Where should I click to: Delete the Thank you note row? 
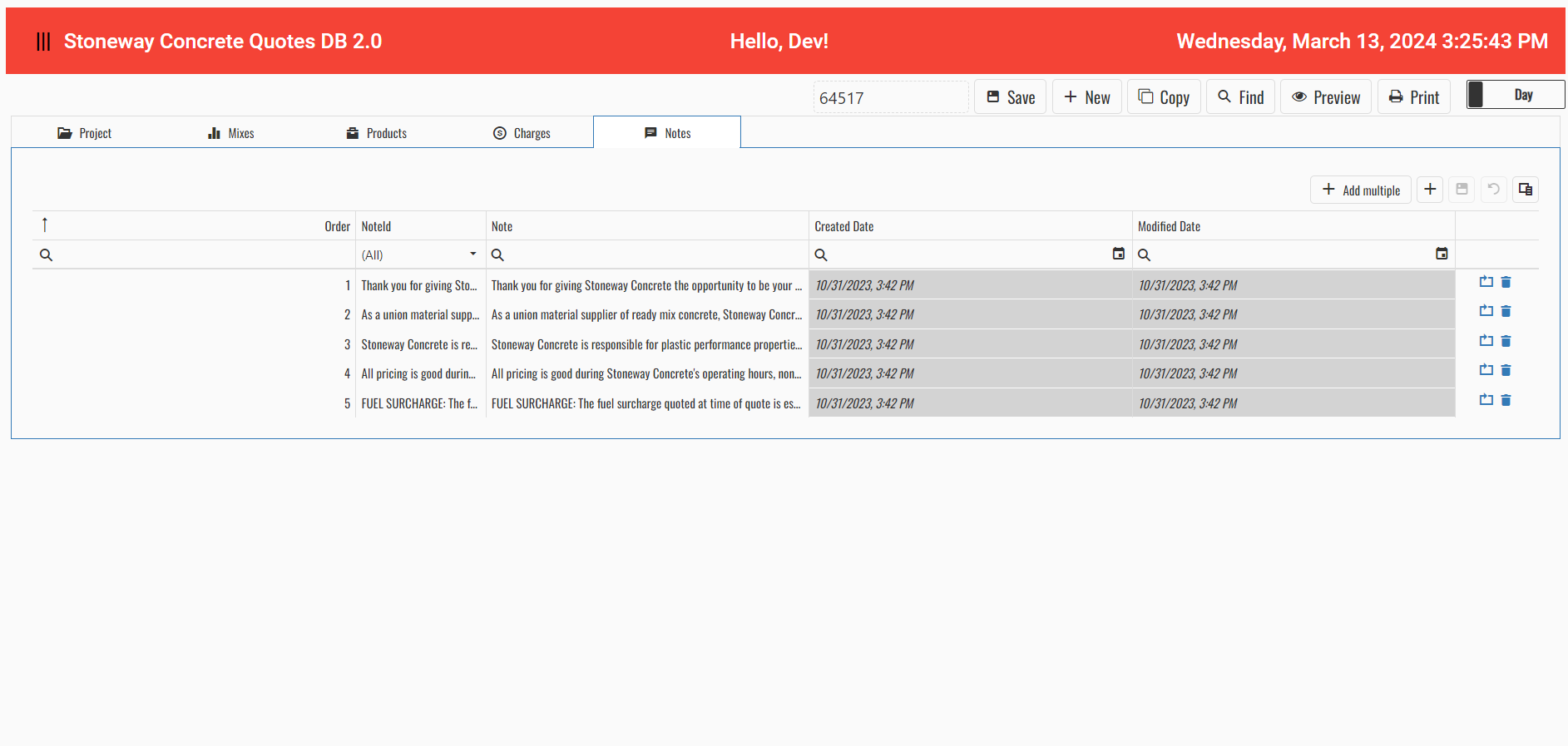1506,282
